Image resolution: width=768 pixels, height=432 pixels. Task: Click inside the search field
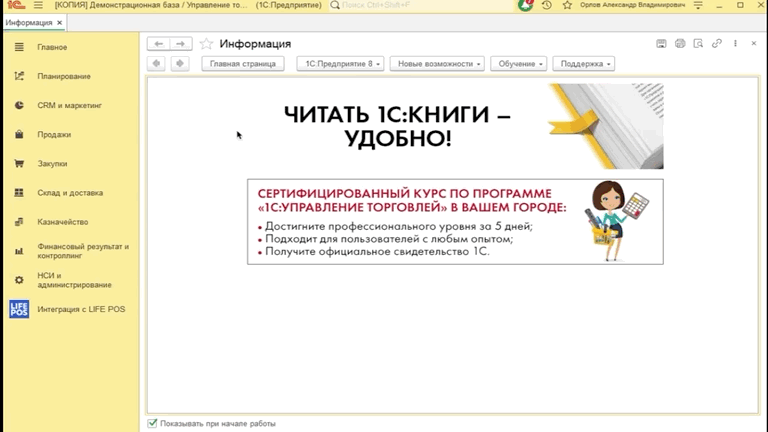[421, 5]
